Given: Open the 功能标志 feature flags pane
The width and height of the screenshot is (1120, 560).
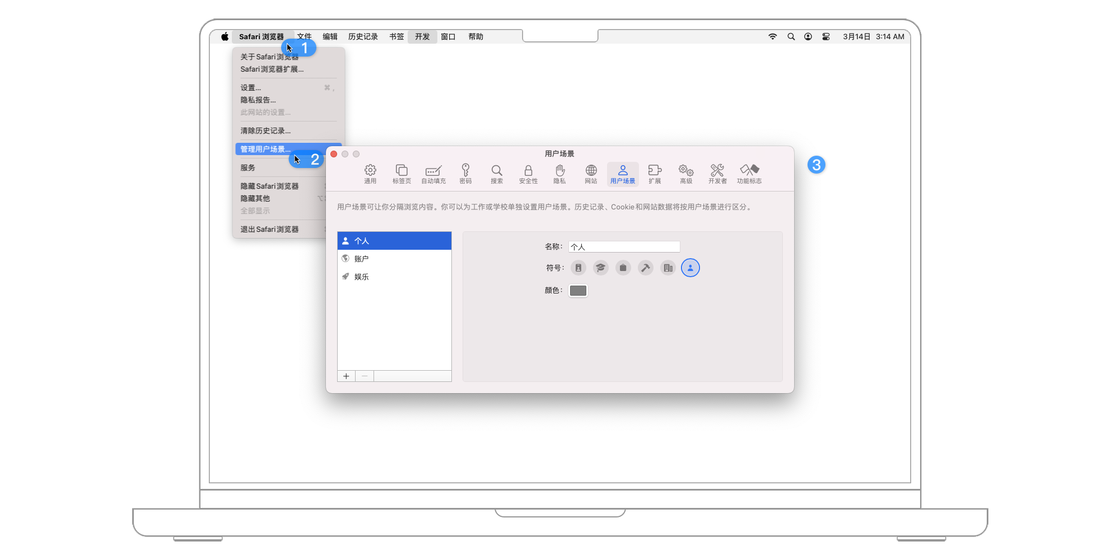Looking at the screenshot, I should [x=749, y=174].
